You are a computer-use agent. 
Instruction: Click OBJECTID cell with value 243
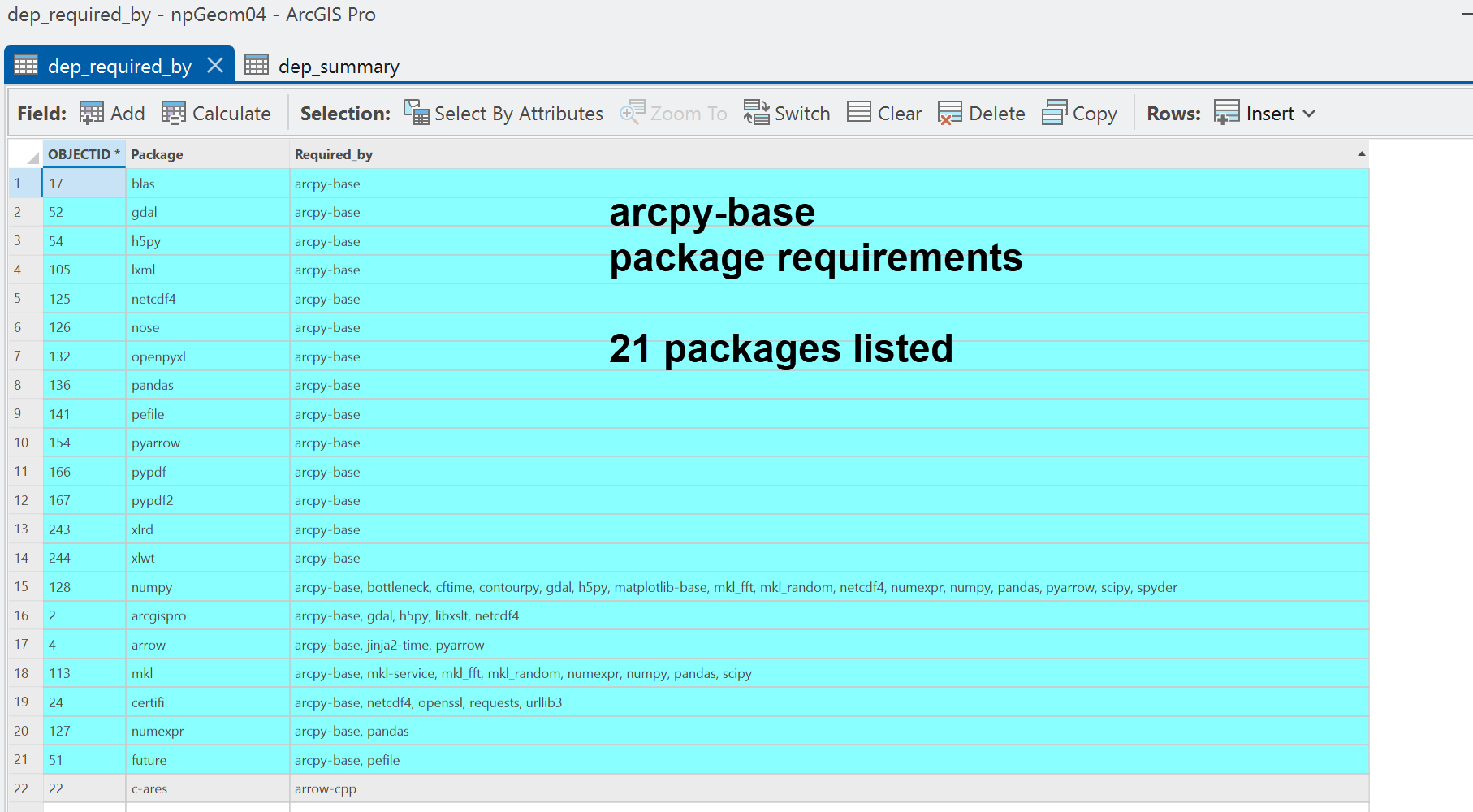[x=84, y=529]
